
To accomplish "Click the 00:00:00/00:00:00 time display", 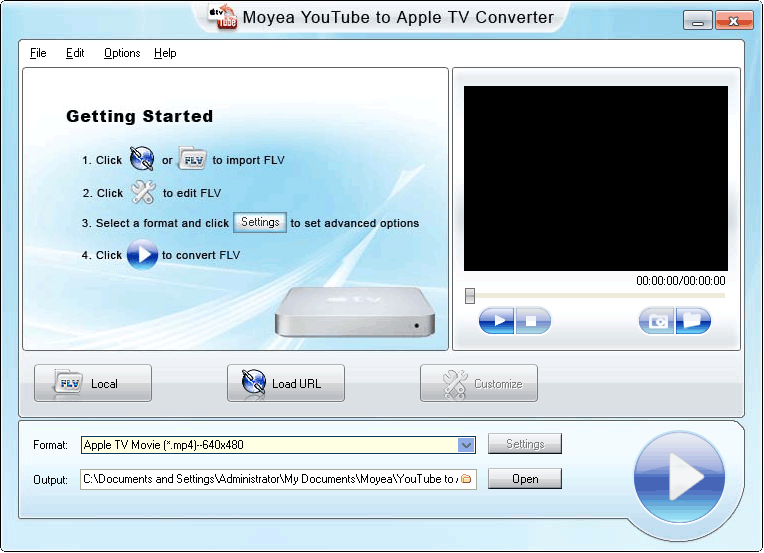I will (681, 281).
